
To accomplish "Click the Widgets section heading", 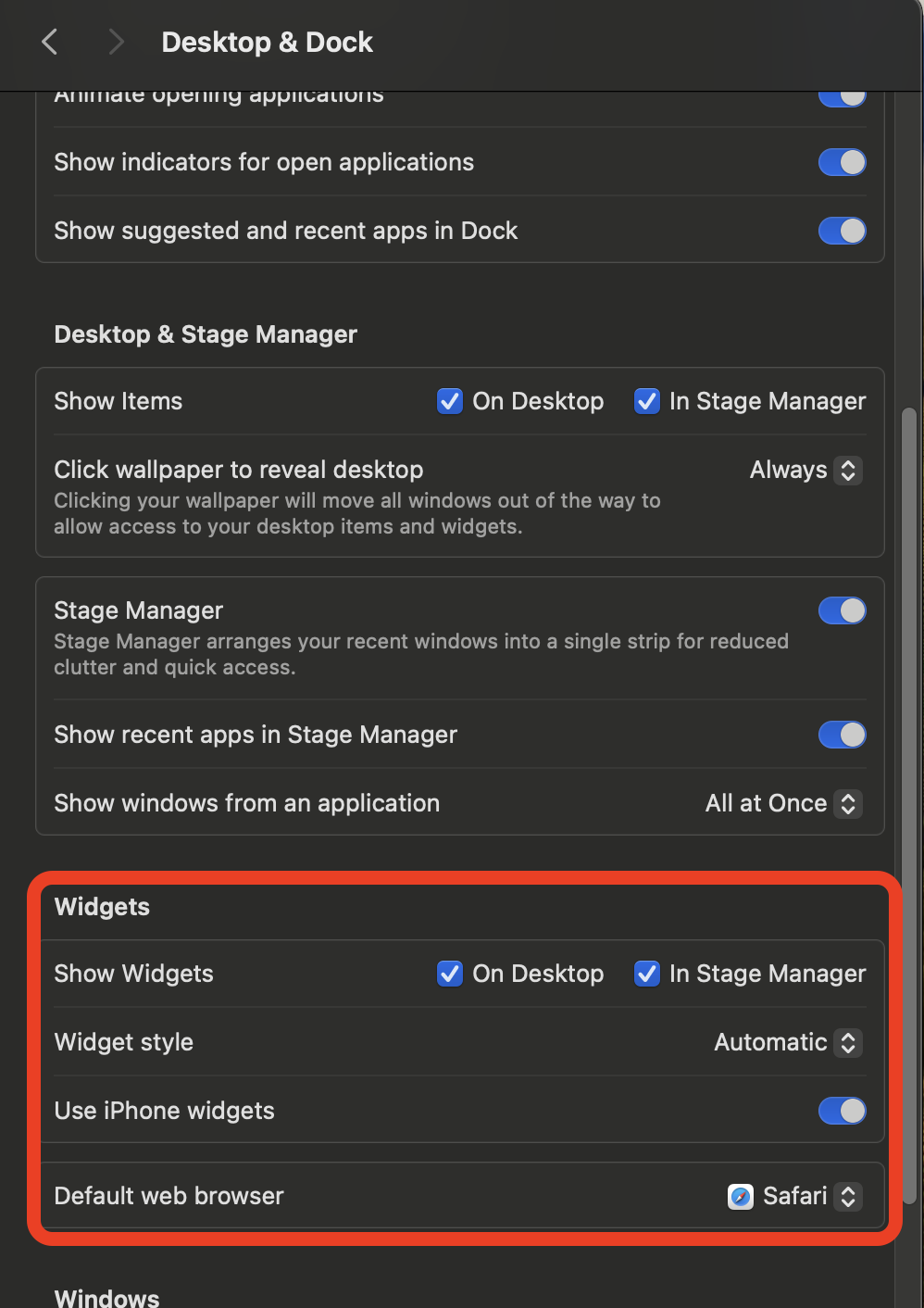I will coord(102,907).
